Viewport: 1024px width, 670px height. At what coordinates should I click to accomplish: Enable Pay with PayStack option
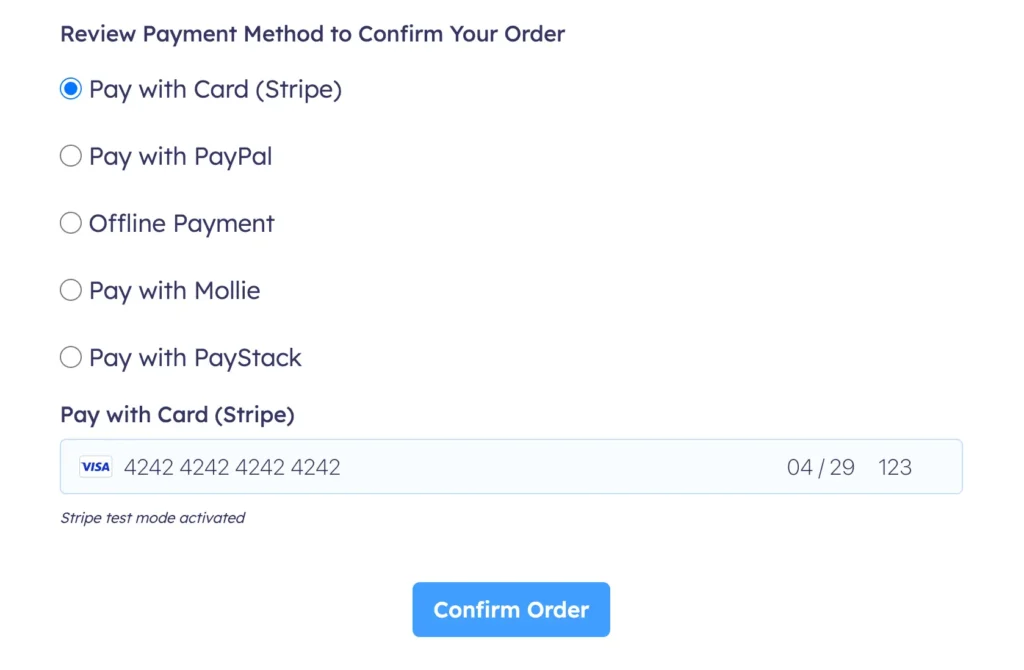click(70, 356)
